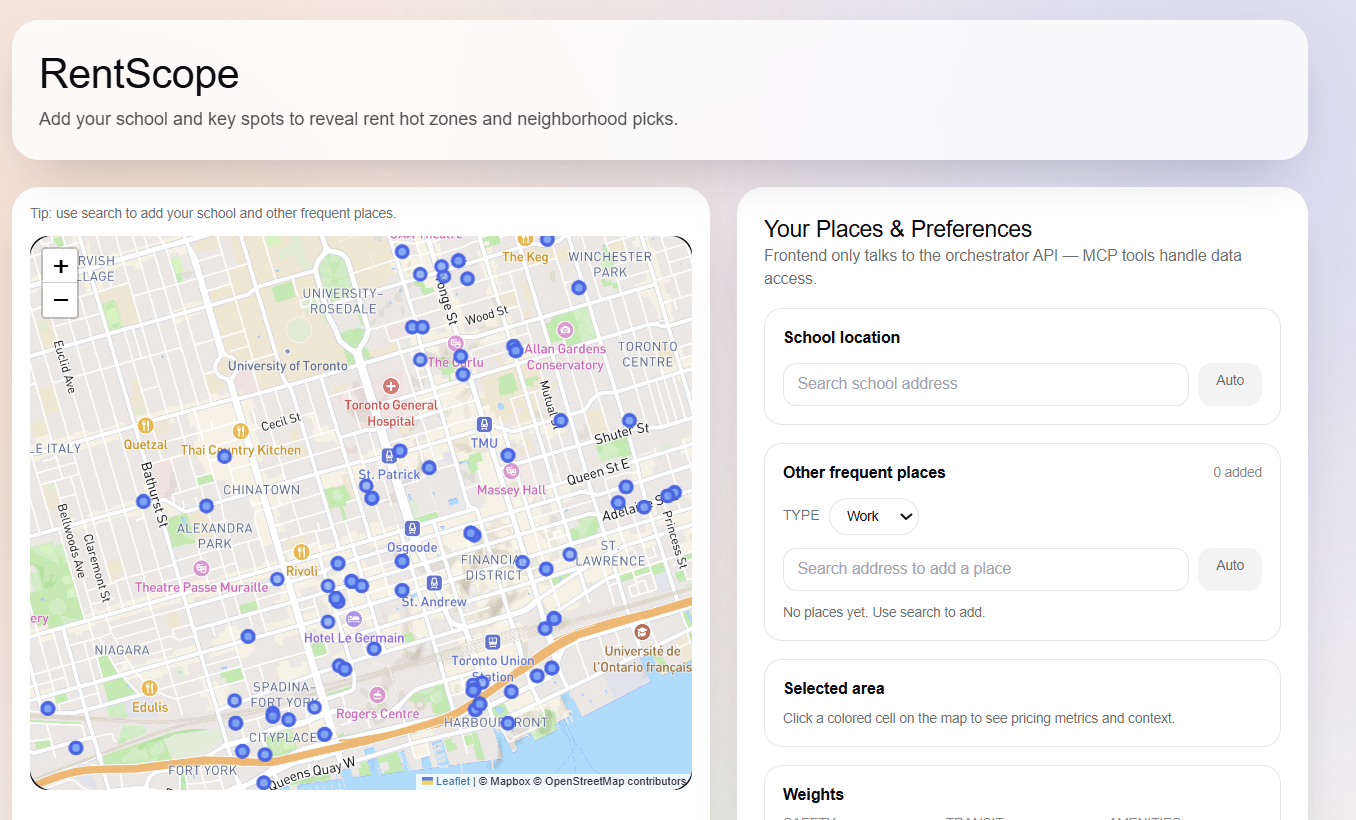Click the CITYPLACE map label
The width and height of the screenshot is (1356, 820).
tap(283, 737)
